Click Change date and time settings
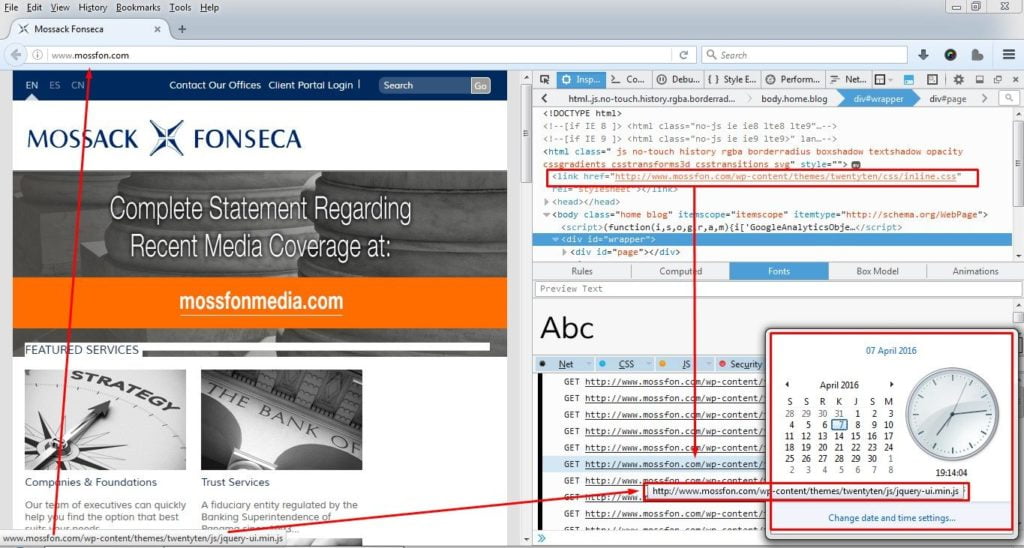This screenshot has height=548, width=1024. (x=891, y=518)
